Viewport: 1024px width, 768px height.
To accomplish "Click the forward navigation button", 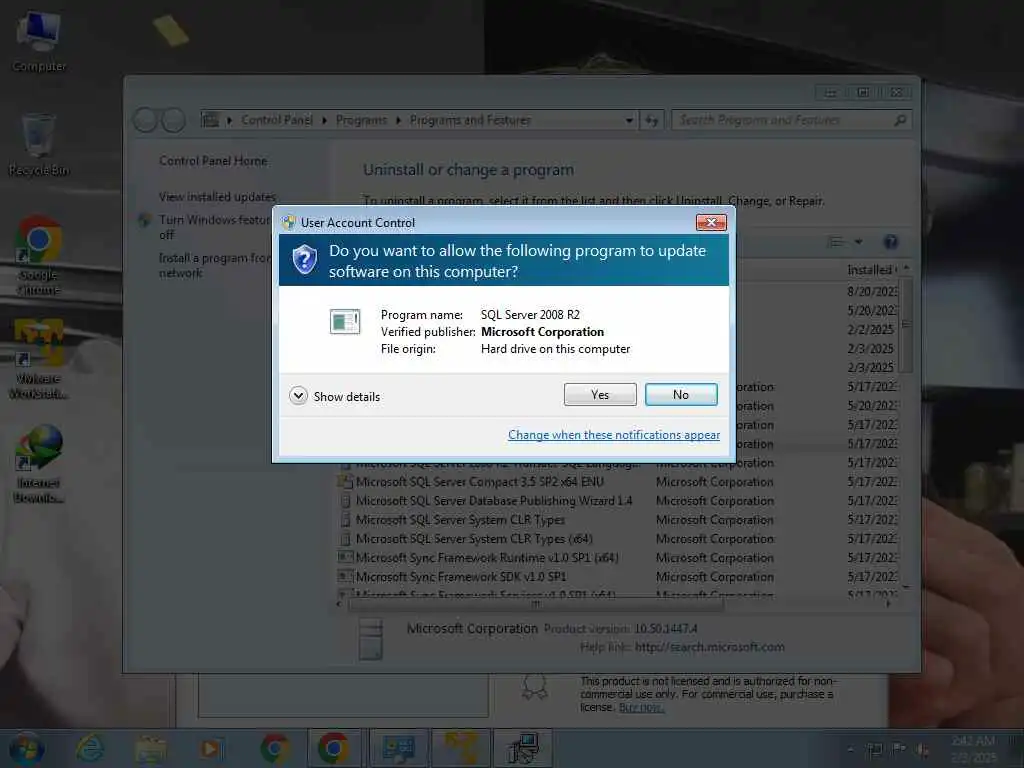I will [x=173, y=120].
